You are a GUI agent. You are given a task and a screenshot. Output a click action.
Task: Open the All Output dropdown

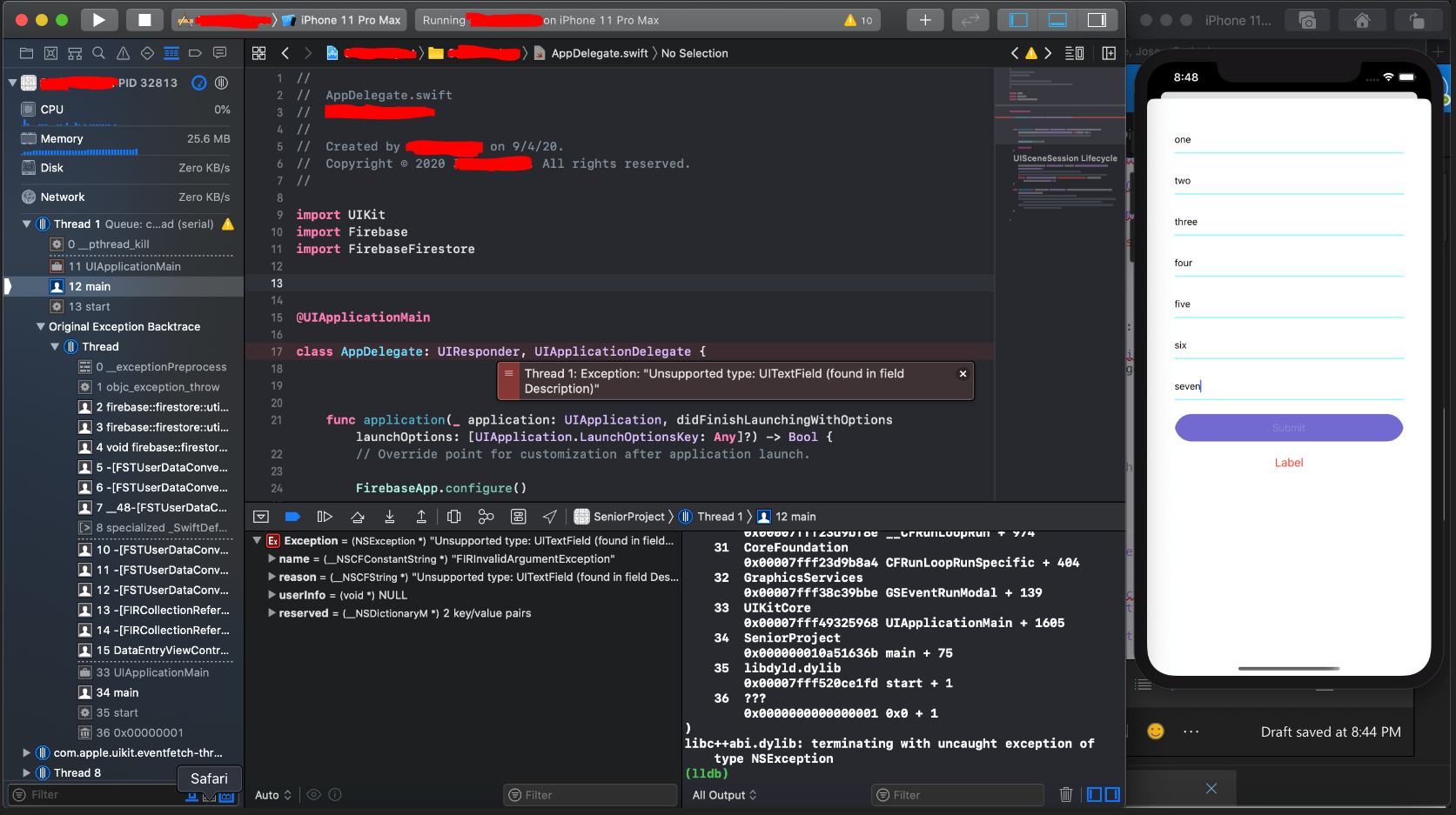point(722,794)
